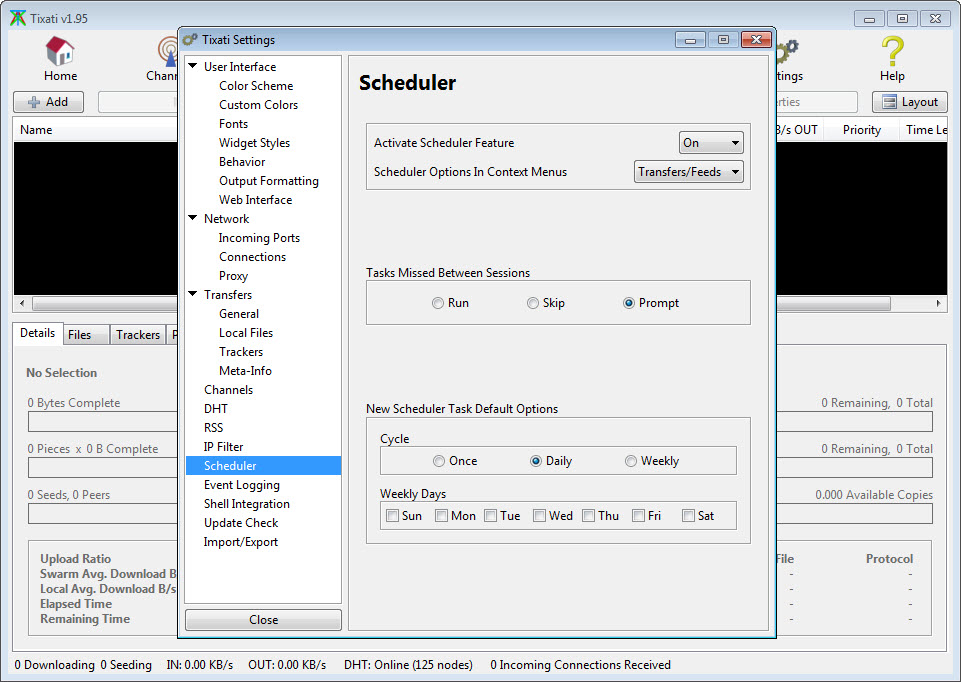Select Local Files in settings tree
This screenshot has height=682, width=961.
[x=246, y=333]
